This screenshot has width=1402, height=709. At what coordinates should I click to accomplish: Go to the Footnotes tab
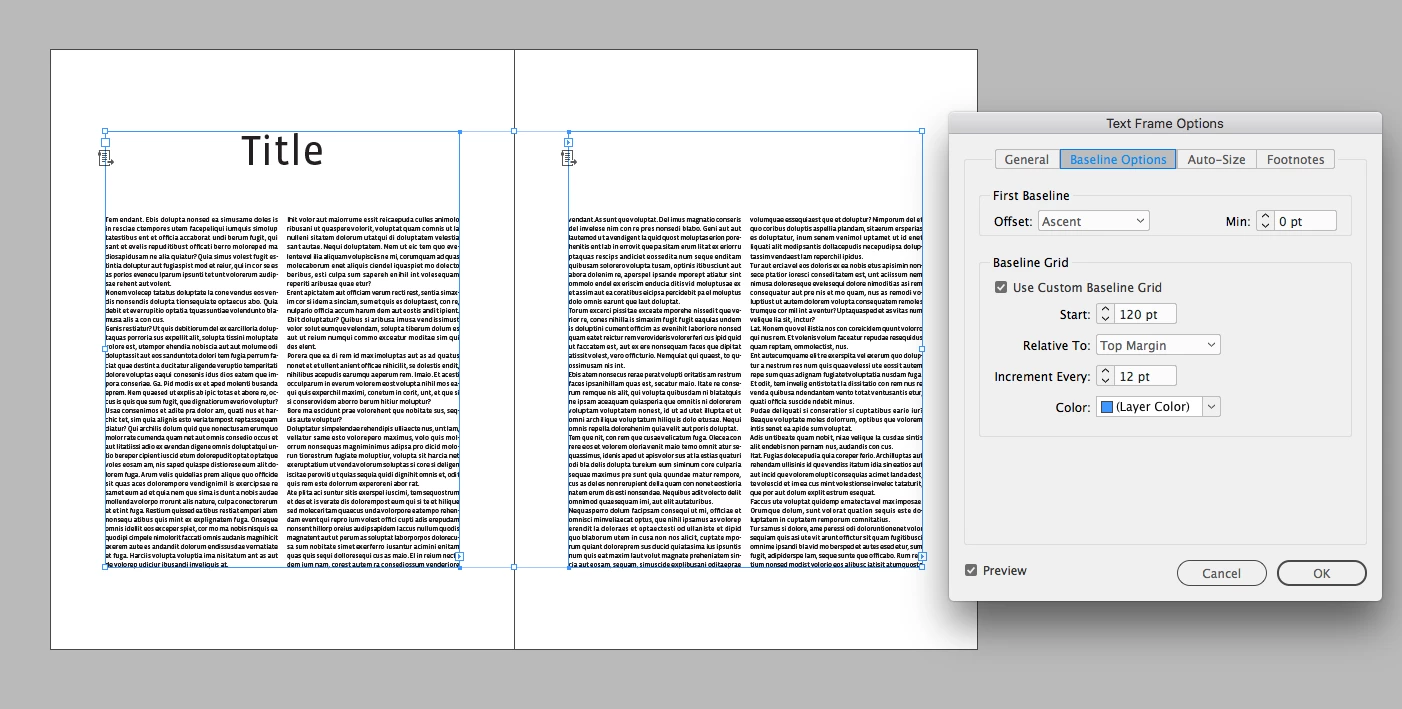coord(1295,159)
